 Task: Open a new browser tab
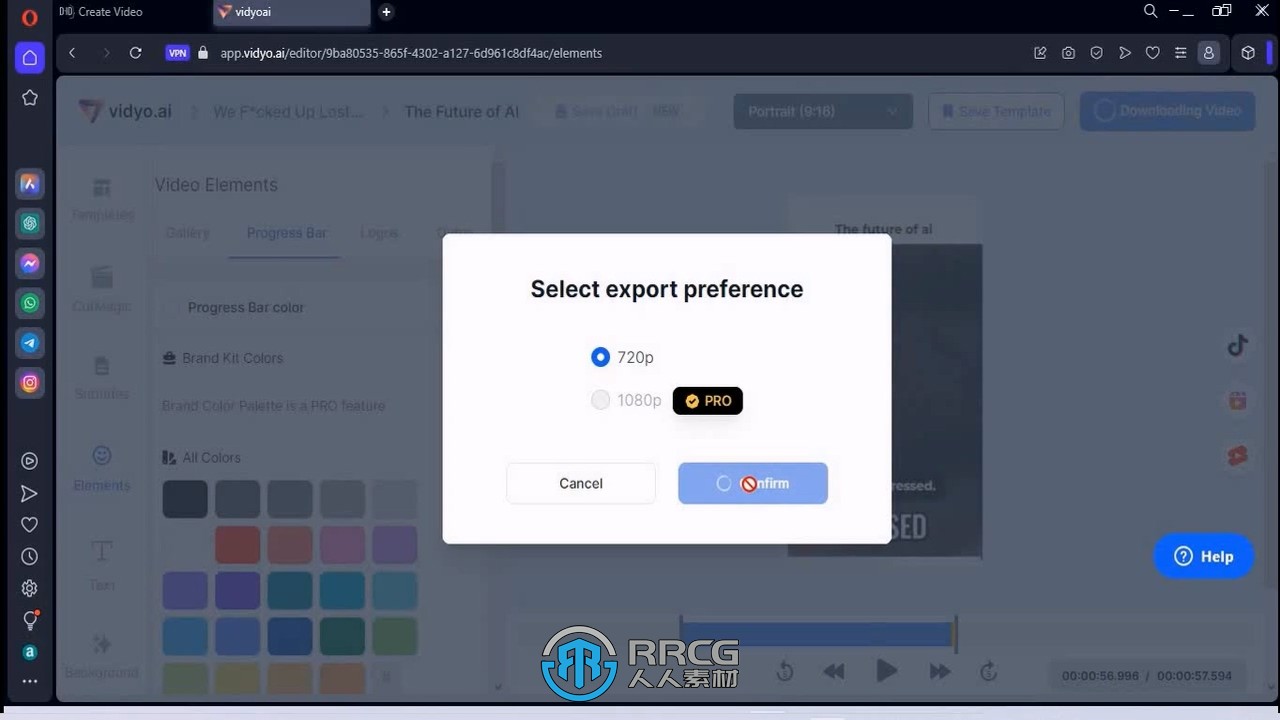tap(386, 12)
